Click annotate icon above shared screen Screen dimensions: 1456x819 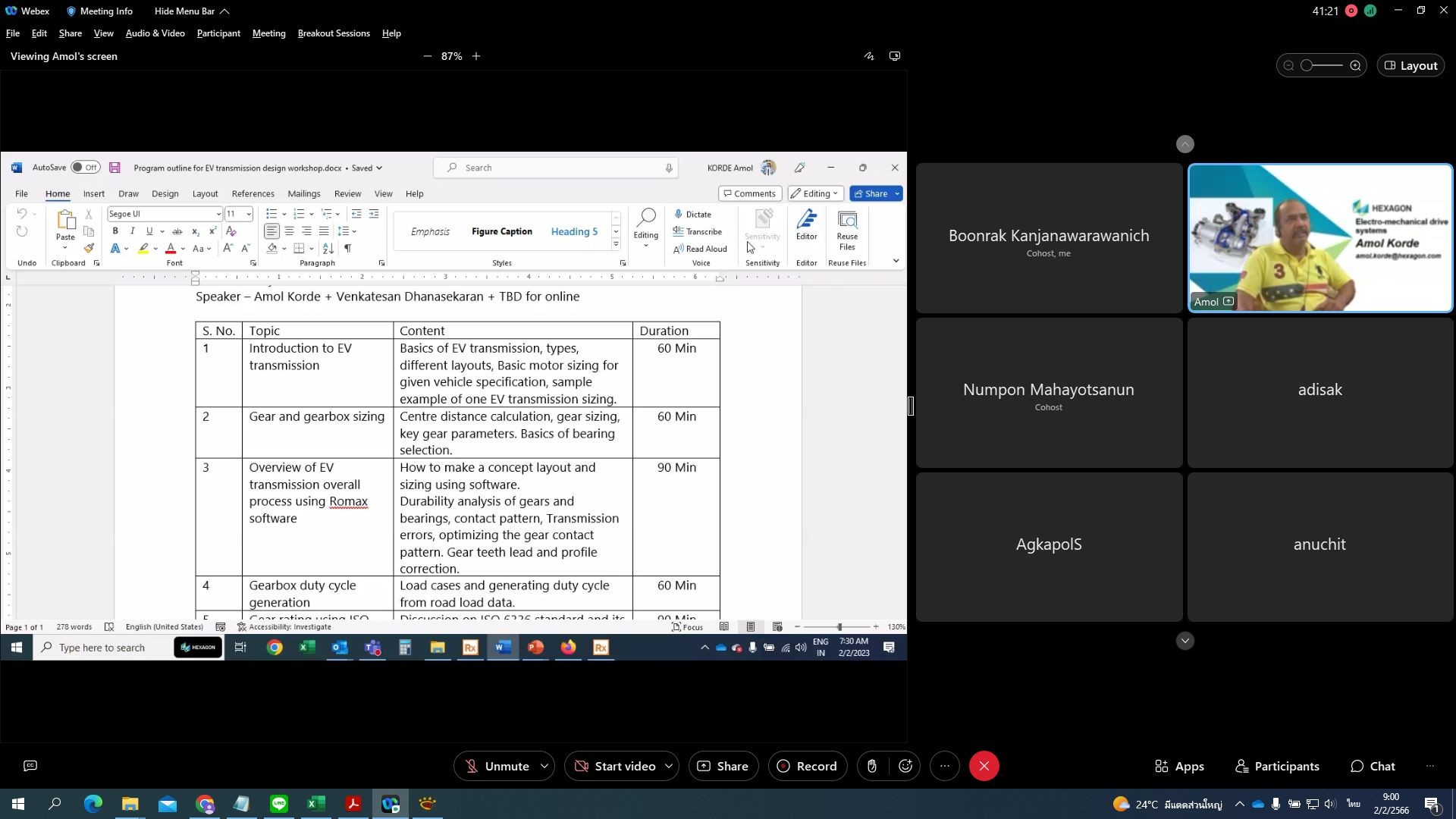(x=869, y=56)
